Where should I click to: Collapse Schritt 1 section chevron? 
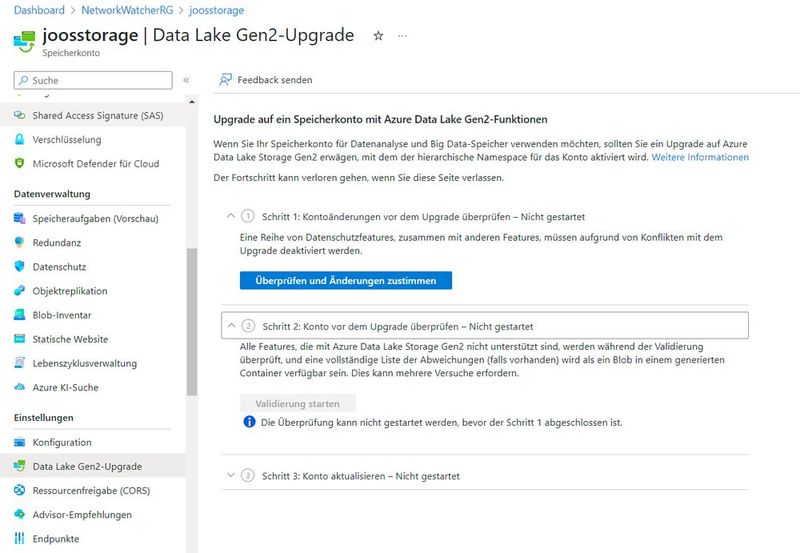231,216
